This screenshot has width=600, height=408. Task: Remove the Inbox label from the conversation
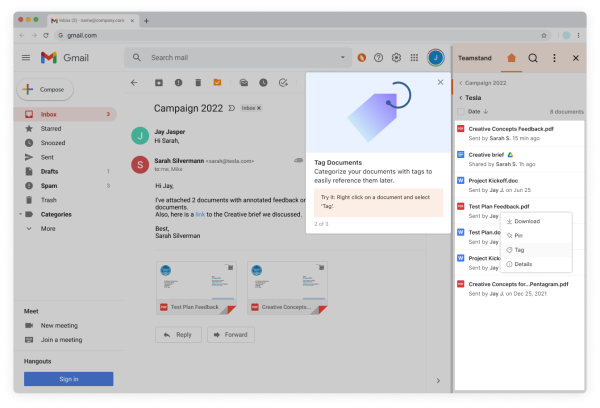coord(259,108)
